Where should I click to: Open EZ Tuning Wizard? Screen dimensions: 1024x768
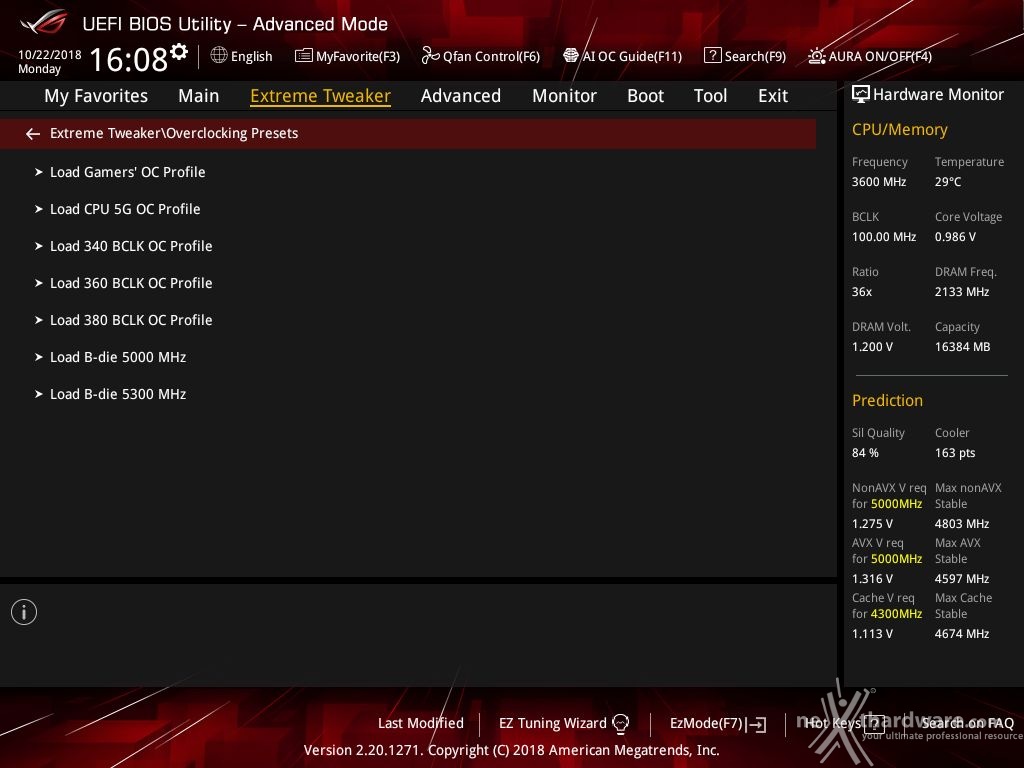pos(553,724)
